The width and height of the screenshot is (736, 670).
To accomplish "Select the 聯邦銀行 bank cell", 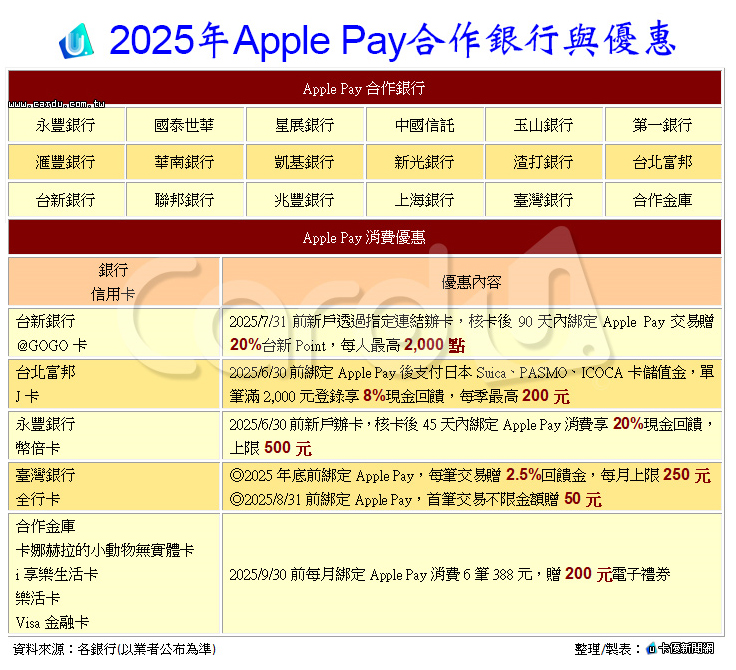I will [185, 200].
